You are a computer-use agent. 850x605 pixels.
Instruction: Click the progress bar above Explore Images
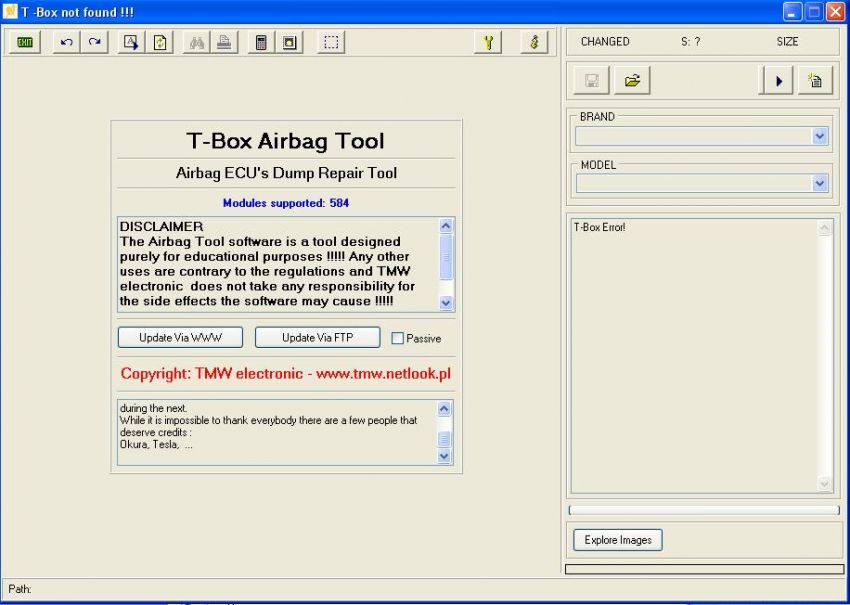(x=704, y=510)
